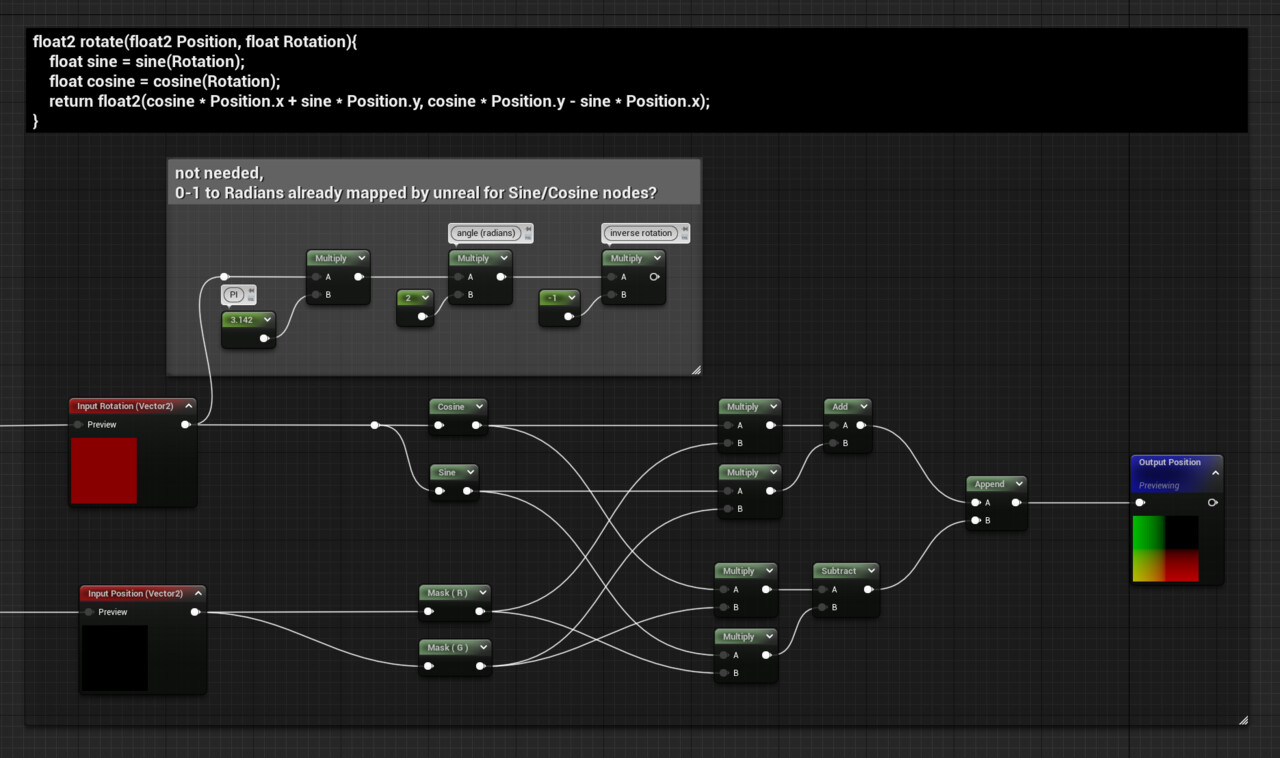Select the 3.142 constant node

(247, 319)
